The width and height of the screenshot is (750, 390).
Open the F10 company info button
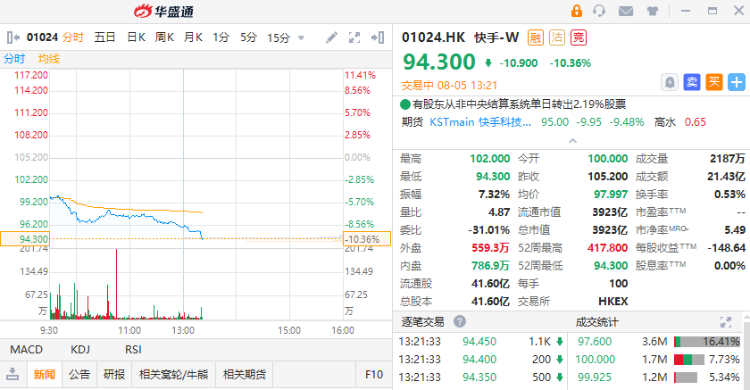(374, 374)
